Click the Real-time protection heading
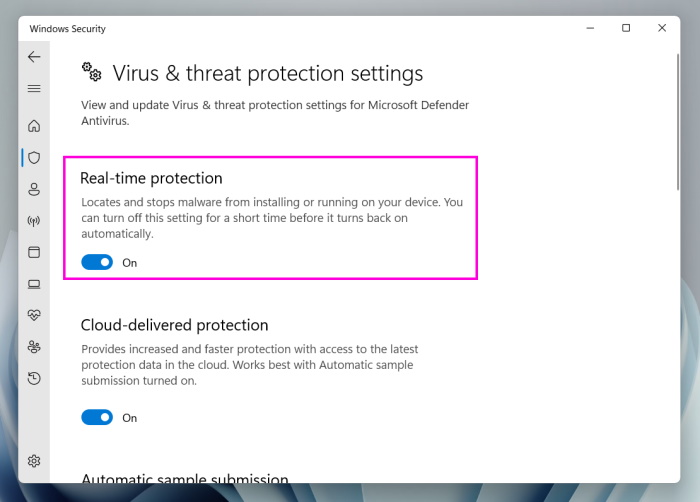Image resolution: width=700 pixels, height=502 pixels. pos(151,178)
